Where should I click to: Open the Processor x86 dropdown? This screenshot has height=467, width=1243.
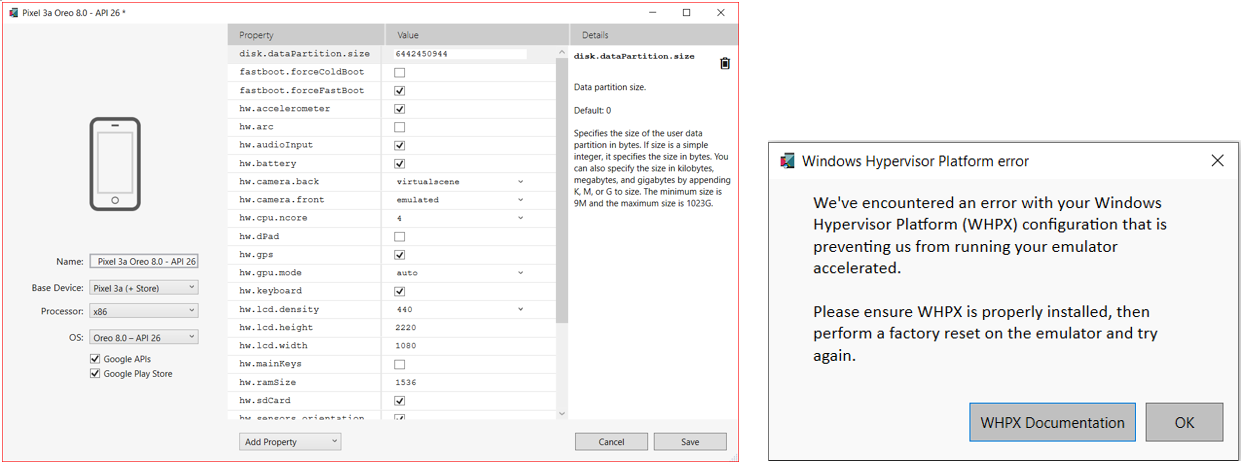click(x=144, y=312)
